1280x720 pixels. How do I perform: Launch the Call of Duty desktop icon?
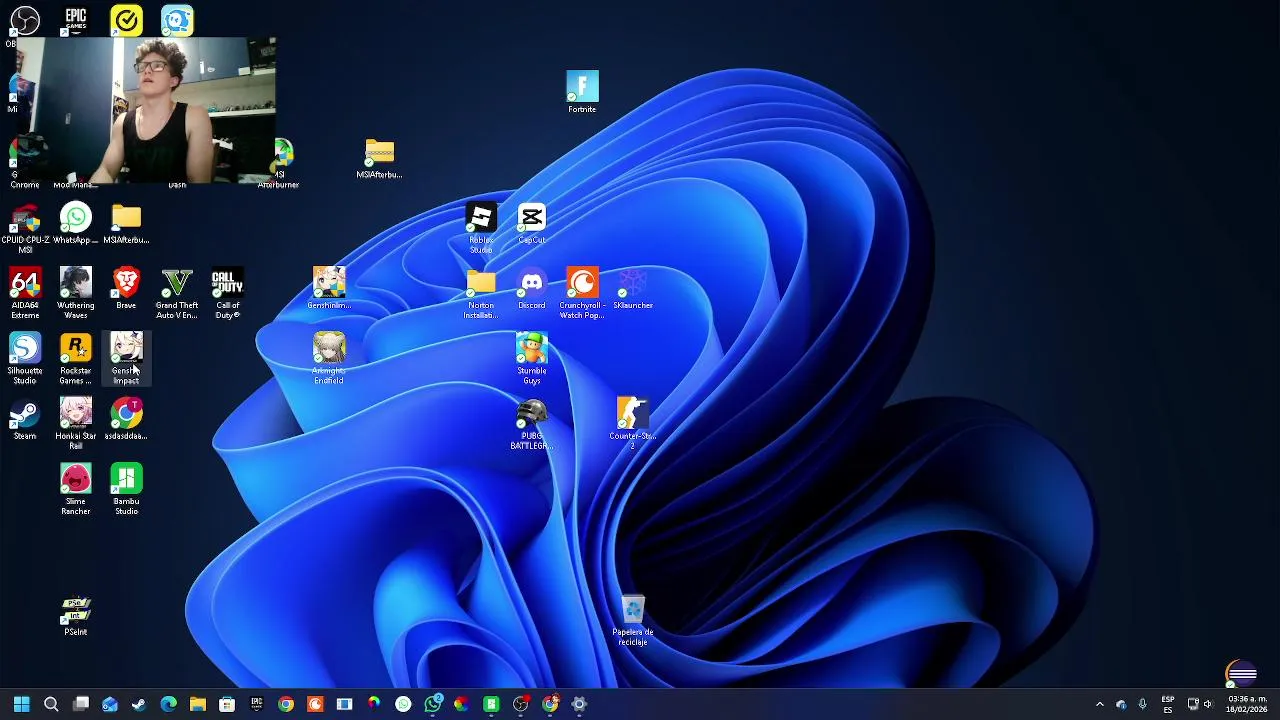tap(228, 293)
